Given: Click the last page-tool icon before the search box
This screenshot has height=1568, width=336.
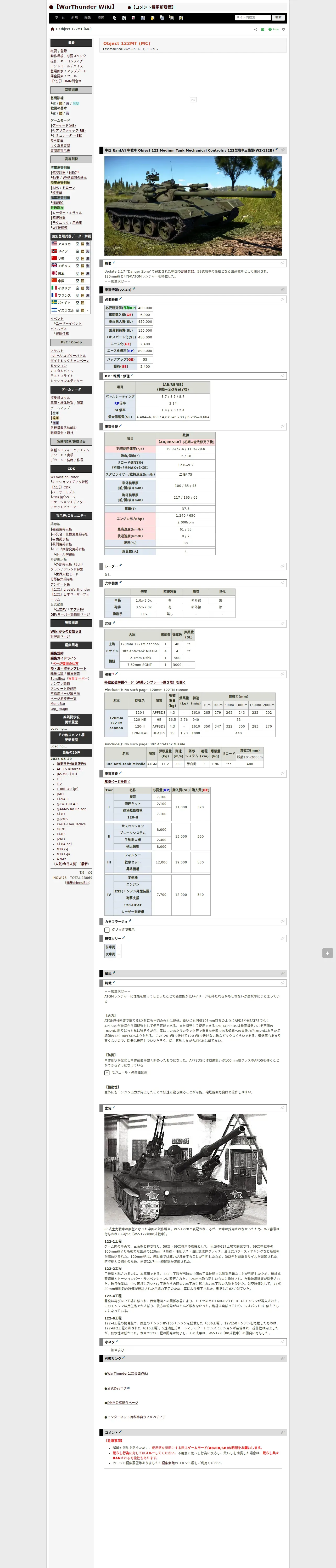Looking at the screenshot, I should click(x=181, y=18).
